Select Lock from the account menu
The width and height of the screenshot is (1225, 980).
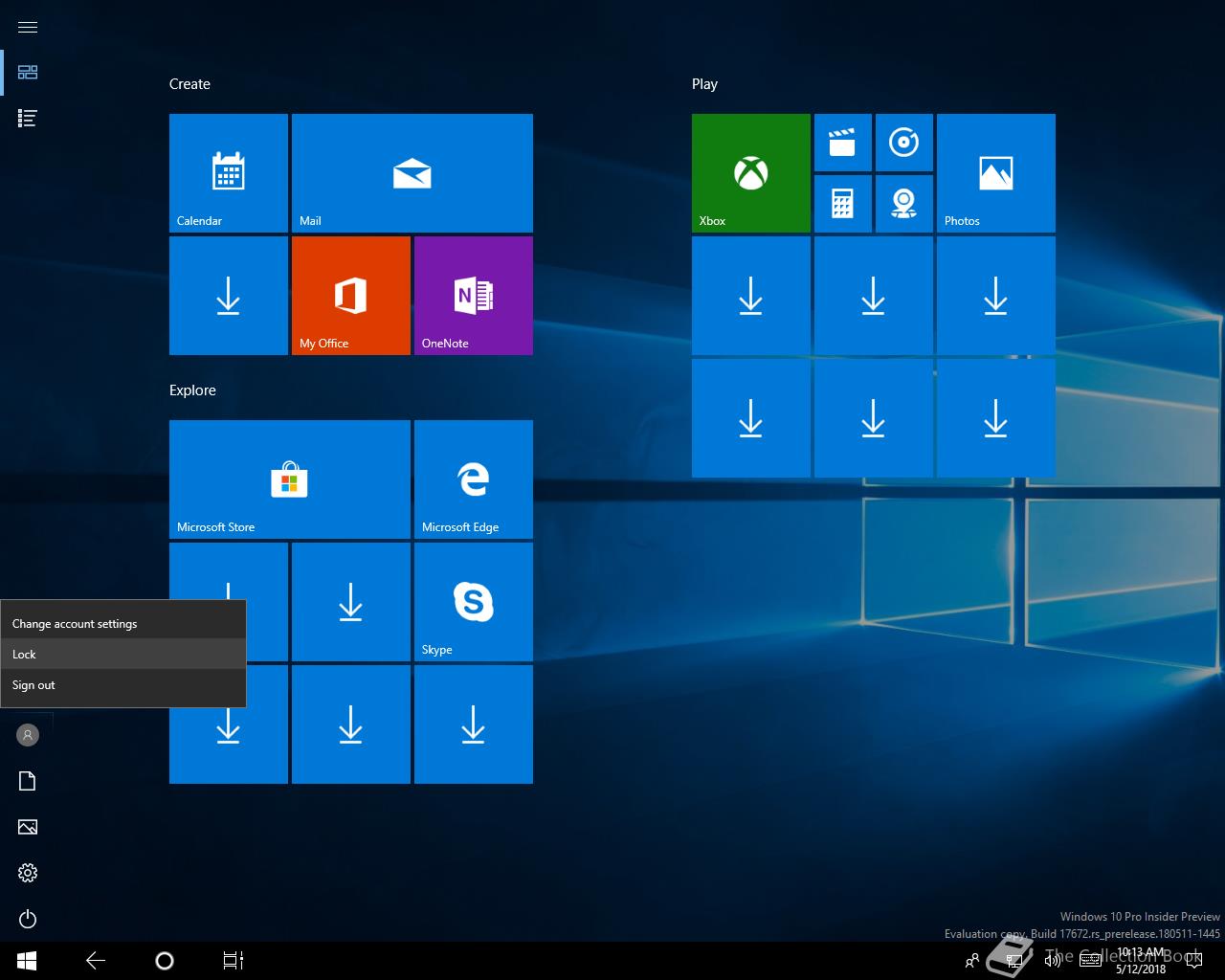coord(122,654)
